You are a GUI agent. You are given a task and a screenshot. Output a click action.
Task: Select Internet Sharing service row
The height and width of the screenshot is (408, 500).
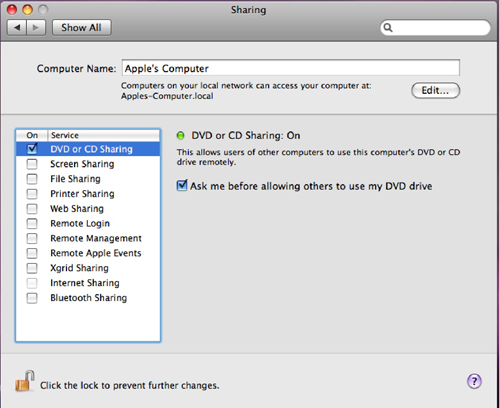click(x=88, y=283)
